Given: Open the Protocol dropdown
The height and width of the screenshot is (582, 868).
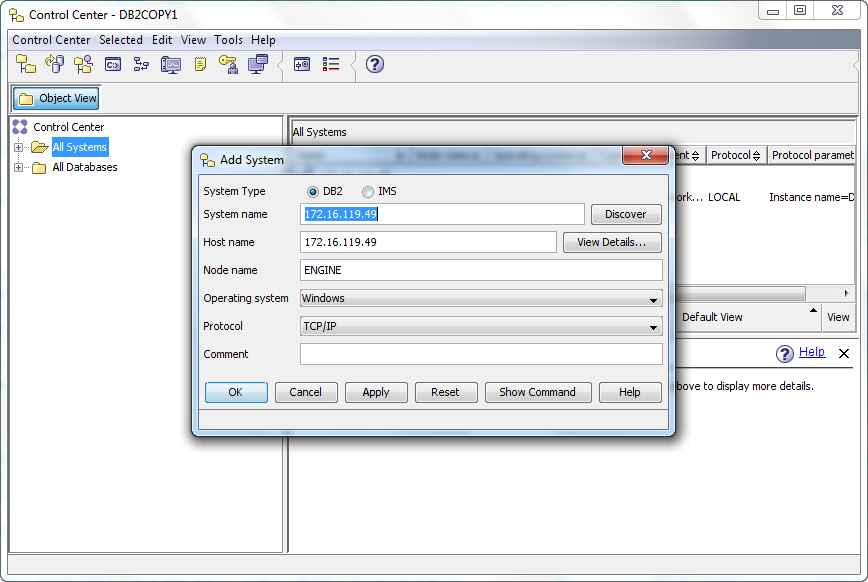Looking at the screenshot, I should click(481, 326).
